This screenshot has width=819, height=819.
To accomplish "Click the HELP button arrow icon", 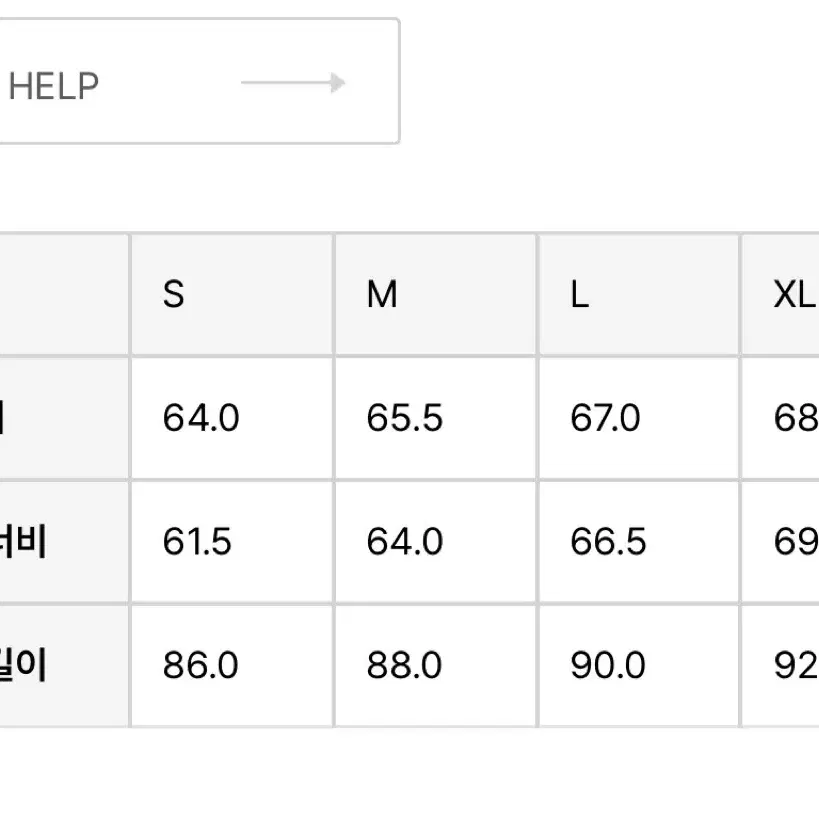I will [x=293, y=83].
